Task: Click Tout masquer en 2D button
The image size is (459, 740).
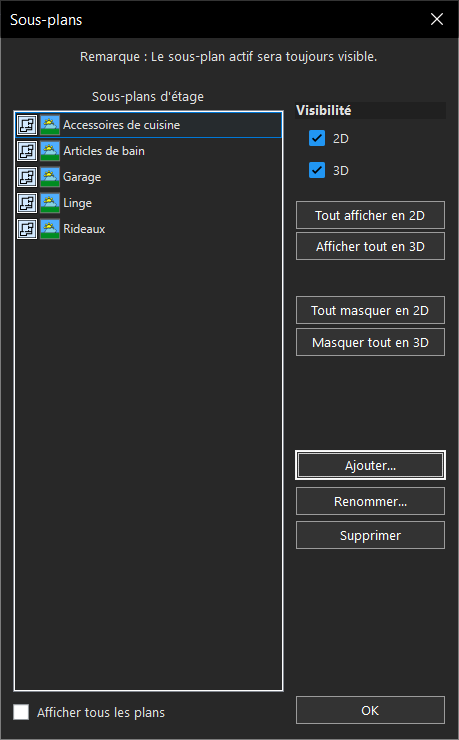Action: click(x=370, y=311)
